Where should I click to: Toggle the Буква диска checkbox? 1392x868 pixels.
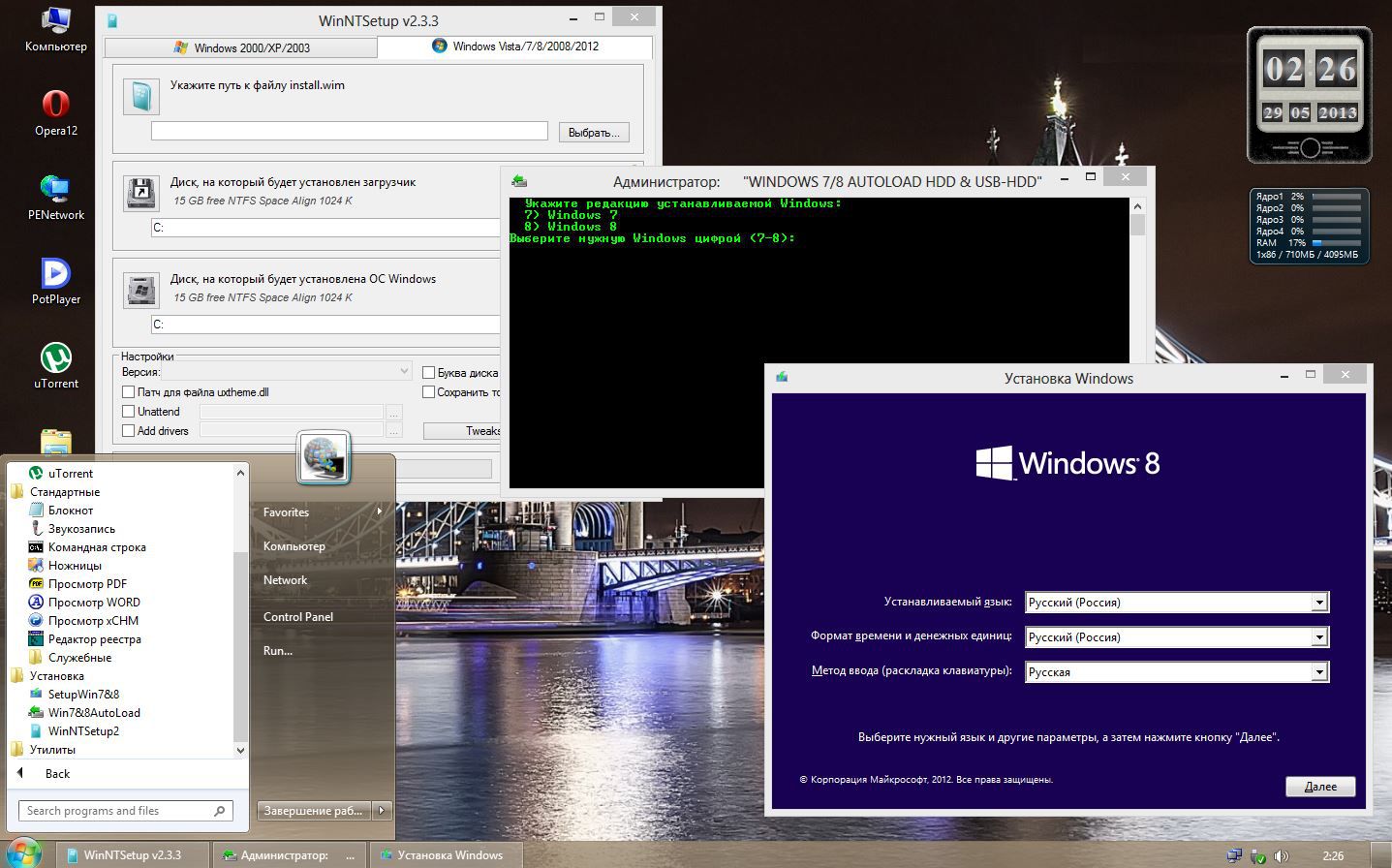pyautogui.click(x=428, y=372)
